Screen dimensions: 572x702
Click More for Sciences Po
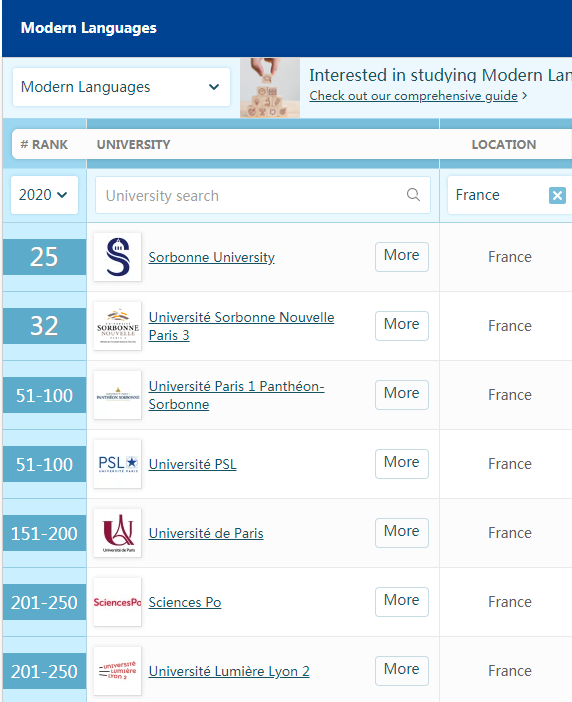pyautogui.click(x=402, y=602)
